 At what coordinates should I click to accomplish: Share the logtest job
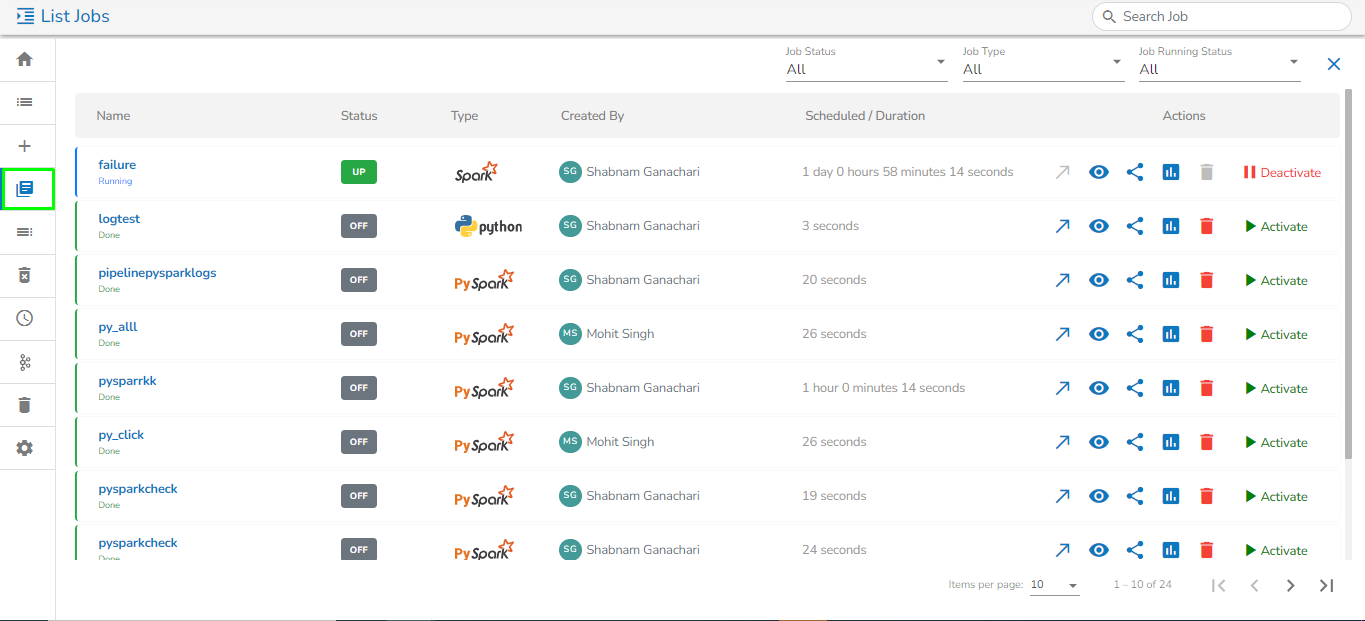tap(1135, 226)
